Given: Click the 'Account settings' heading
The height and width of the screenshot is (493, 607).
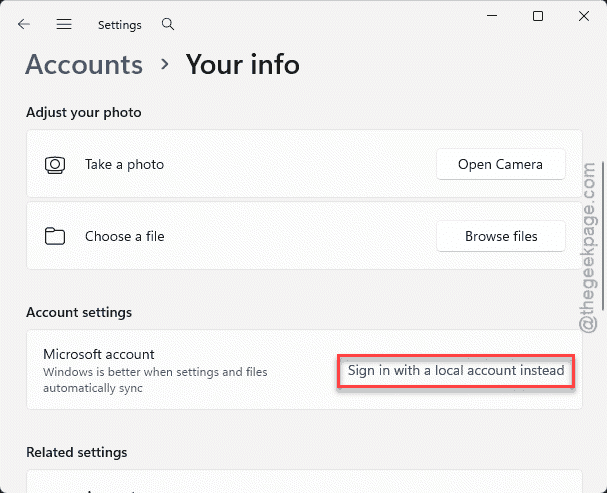Looking at the screenshot, I should pos(79,312).
